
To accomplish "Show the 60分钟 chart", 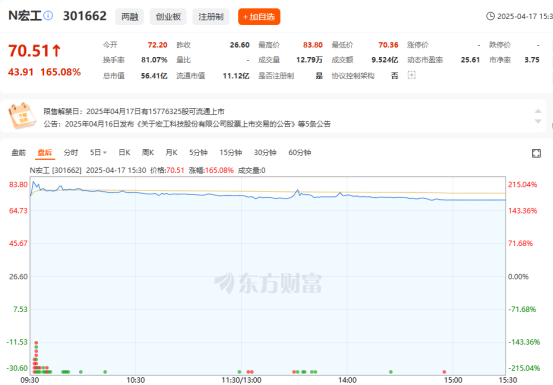I will [x=299, y=153].
